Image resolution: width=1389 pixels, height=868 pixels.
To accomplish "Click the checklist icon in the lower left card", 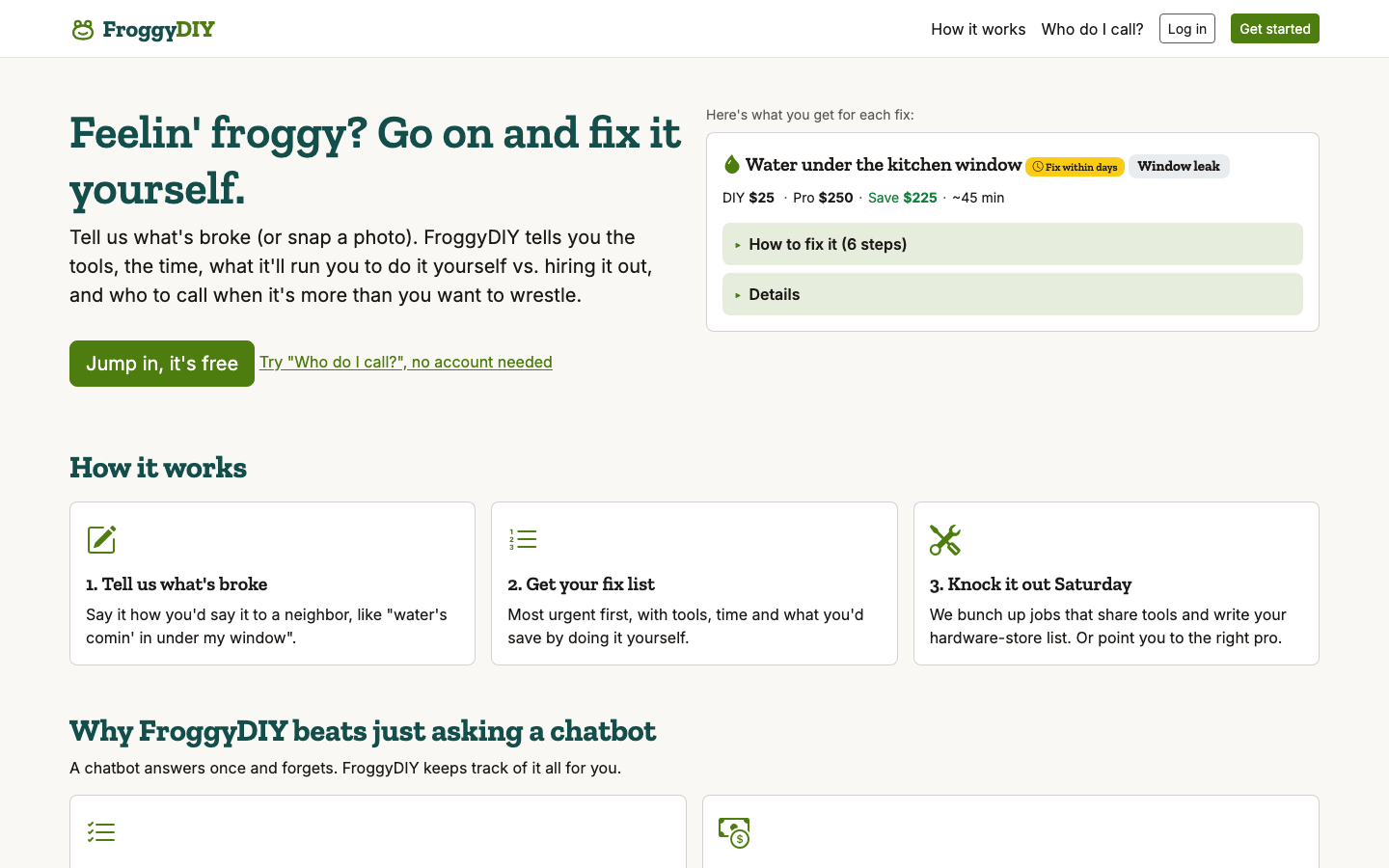I will [101, 832].
